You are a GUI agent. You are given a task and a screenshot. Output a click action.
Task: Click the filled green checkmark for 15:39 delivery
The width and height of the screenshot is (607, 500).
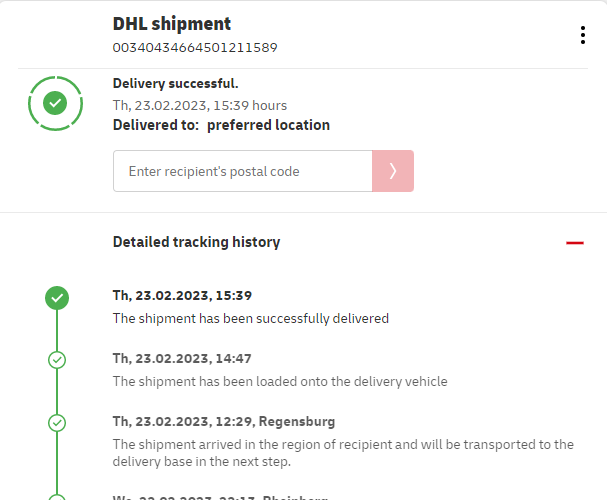57,297
